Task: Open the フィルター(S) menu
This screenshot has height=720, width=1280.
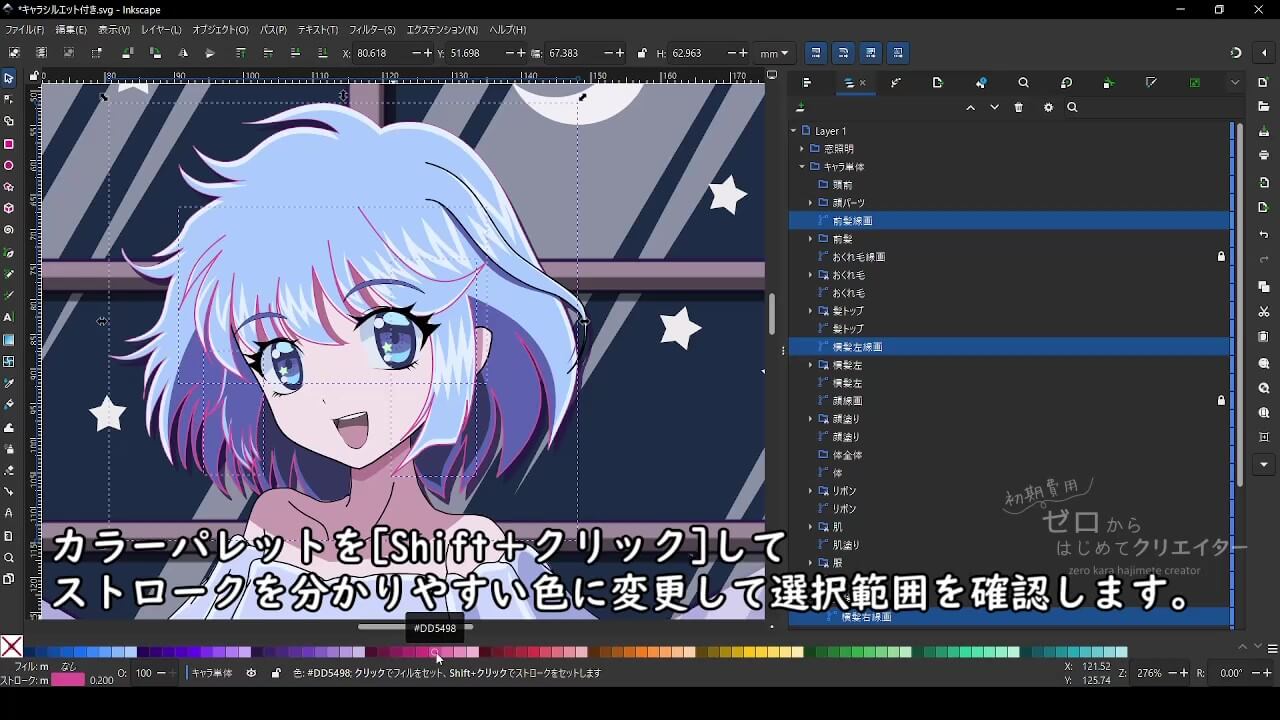Action: 372,30
